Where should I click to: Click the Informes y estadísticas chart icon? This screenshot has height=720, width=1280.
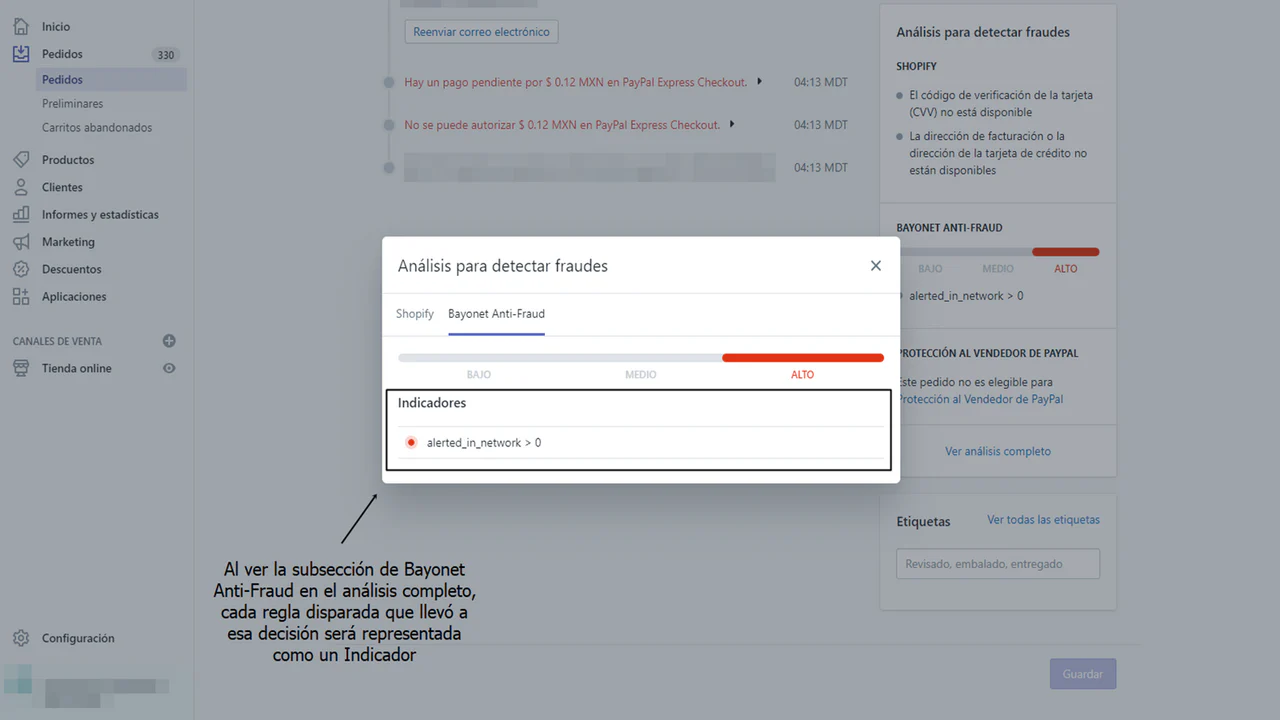(21, 214)
